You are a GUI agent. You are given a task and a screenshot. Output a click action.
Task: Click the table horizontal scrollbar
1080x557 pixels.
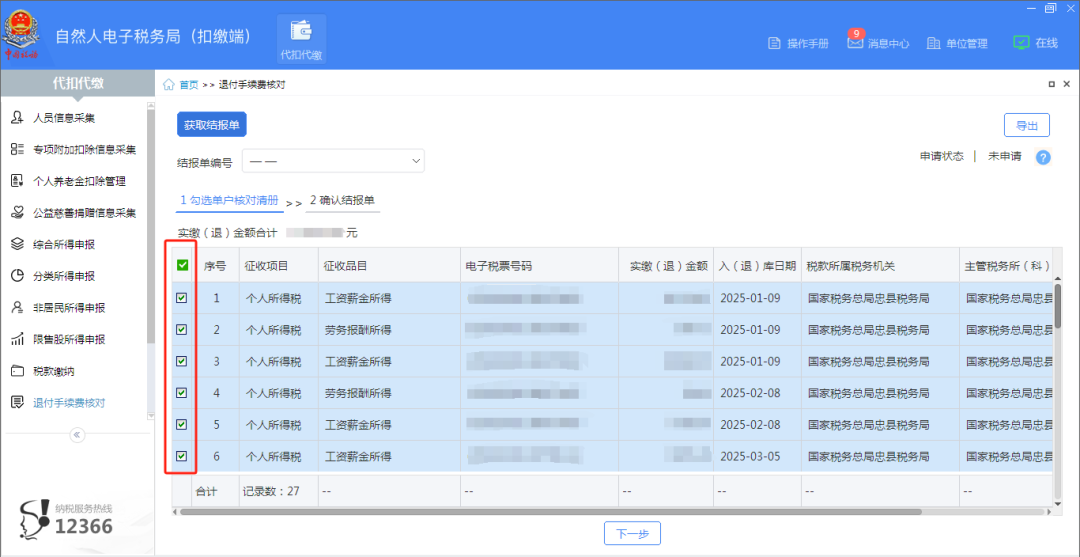(550, 512)
